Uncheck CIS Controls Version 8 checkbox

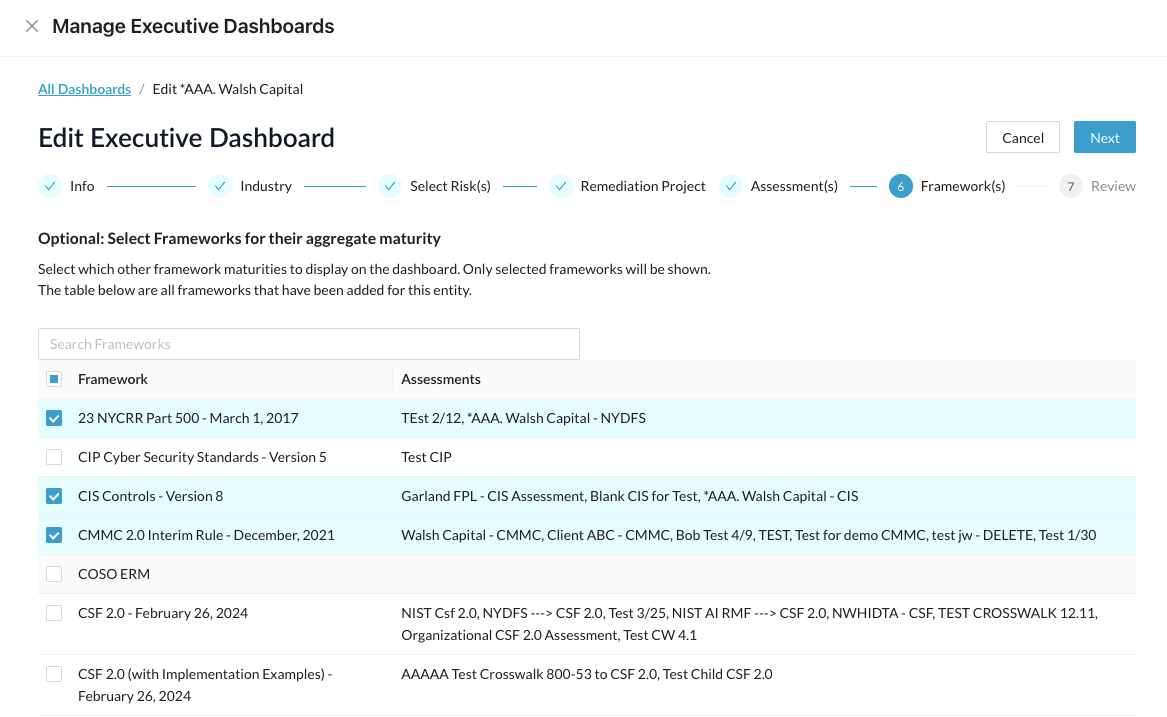(x=54, y=496)
